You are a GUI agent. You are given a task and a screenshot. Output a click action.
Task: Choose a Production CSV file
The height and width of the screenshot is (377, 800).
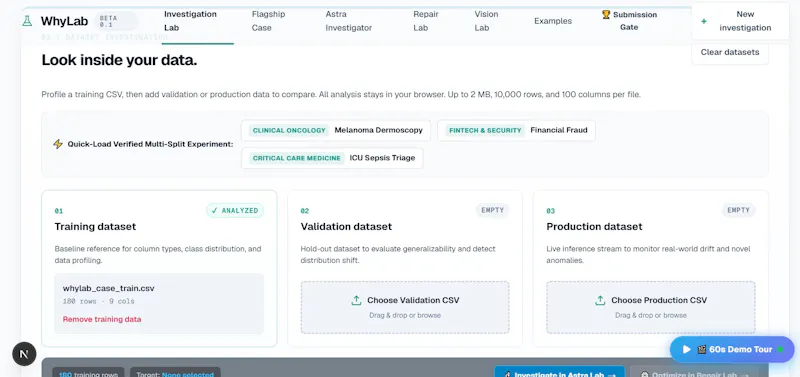pos(651,307)
